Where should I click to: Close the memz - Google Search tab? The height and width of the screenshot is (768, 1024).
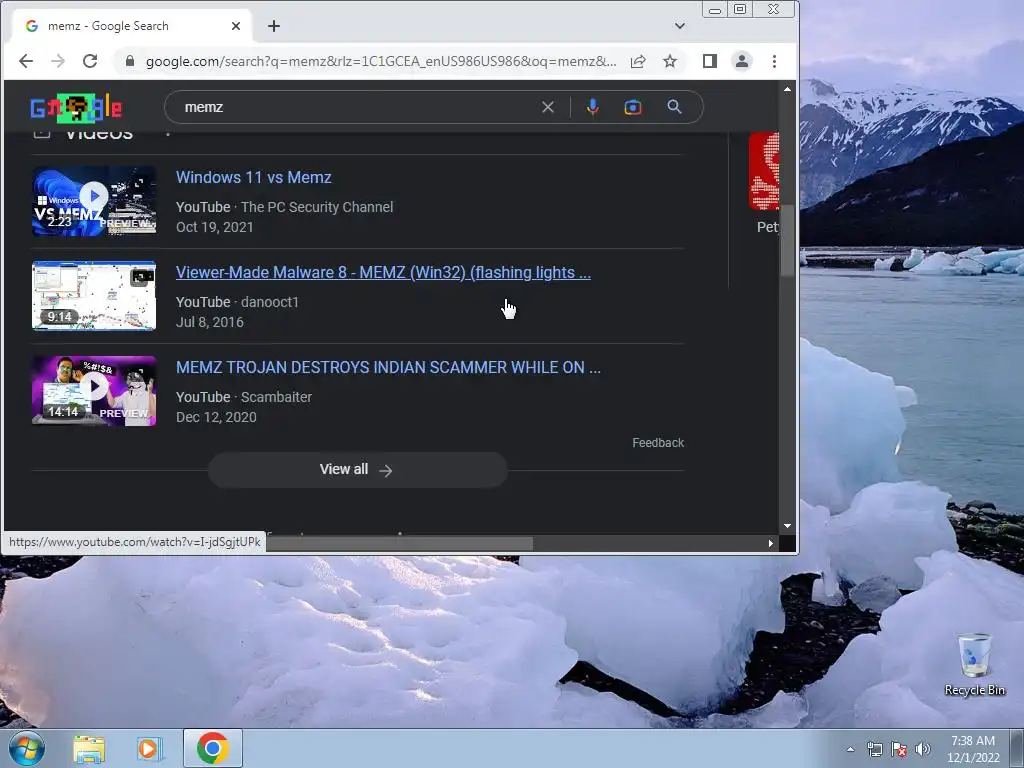tap(236, 26)
